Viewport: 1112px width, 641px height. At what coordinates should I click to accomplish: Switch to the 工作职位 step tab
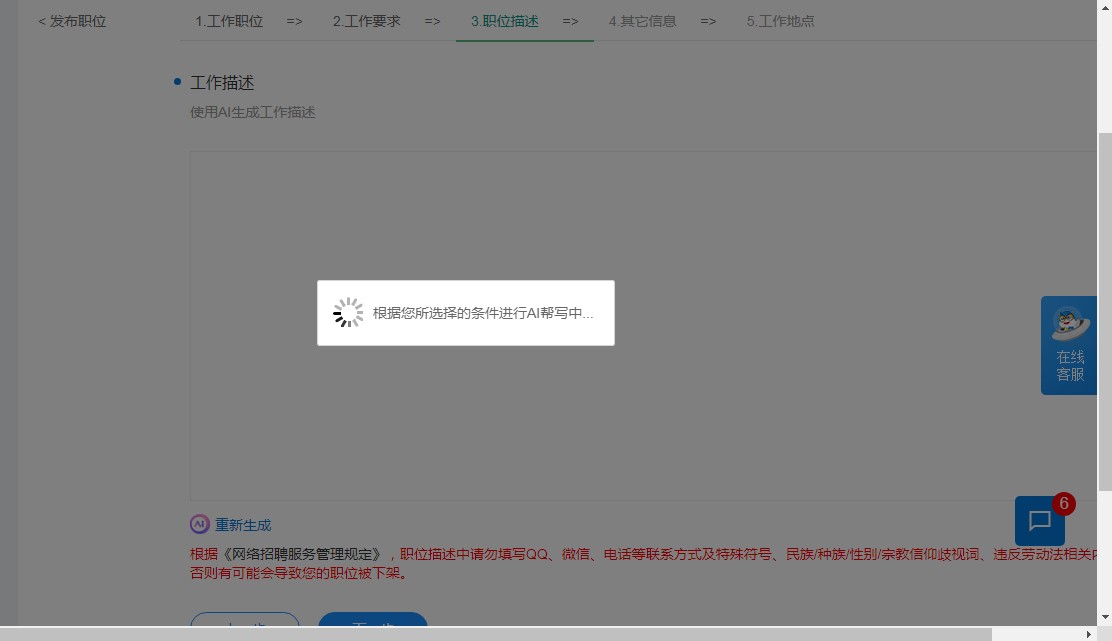click(x=229, y=20)
